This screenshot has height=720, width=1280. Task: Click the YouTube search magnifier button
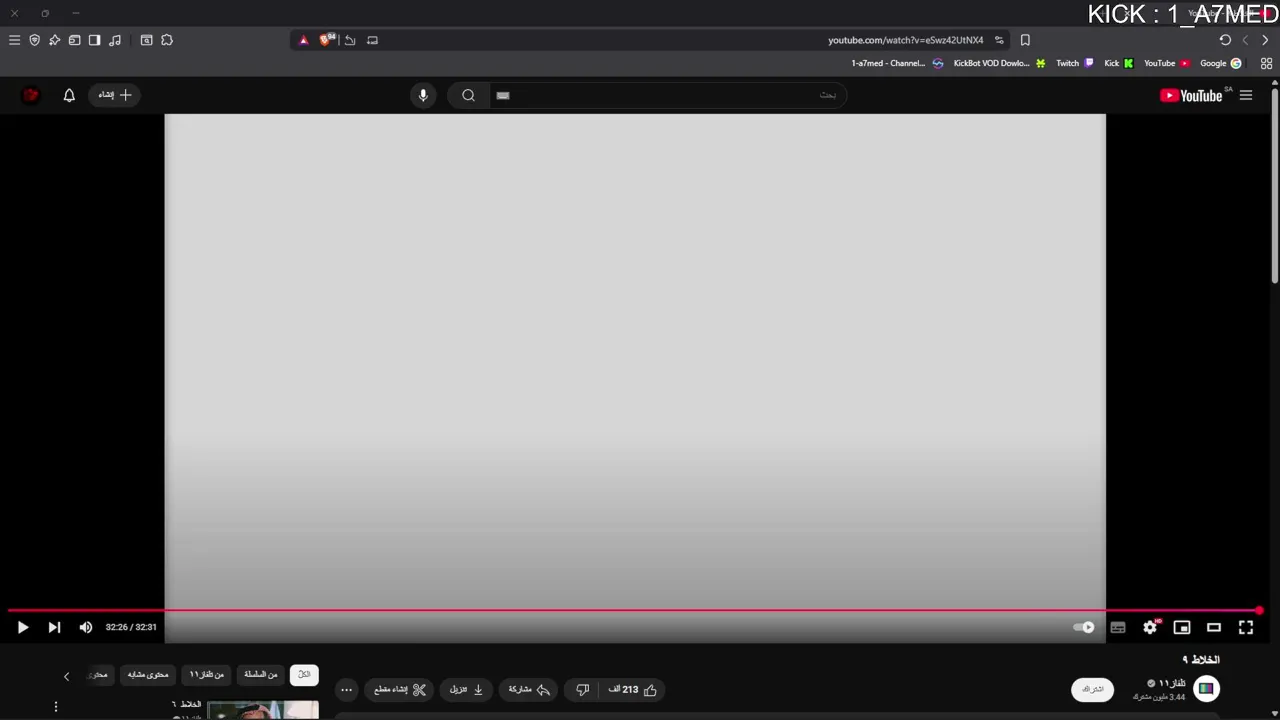tap(468, 95)
